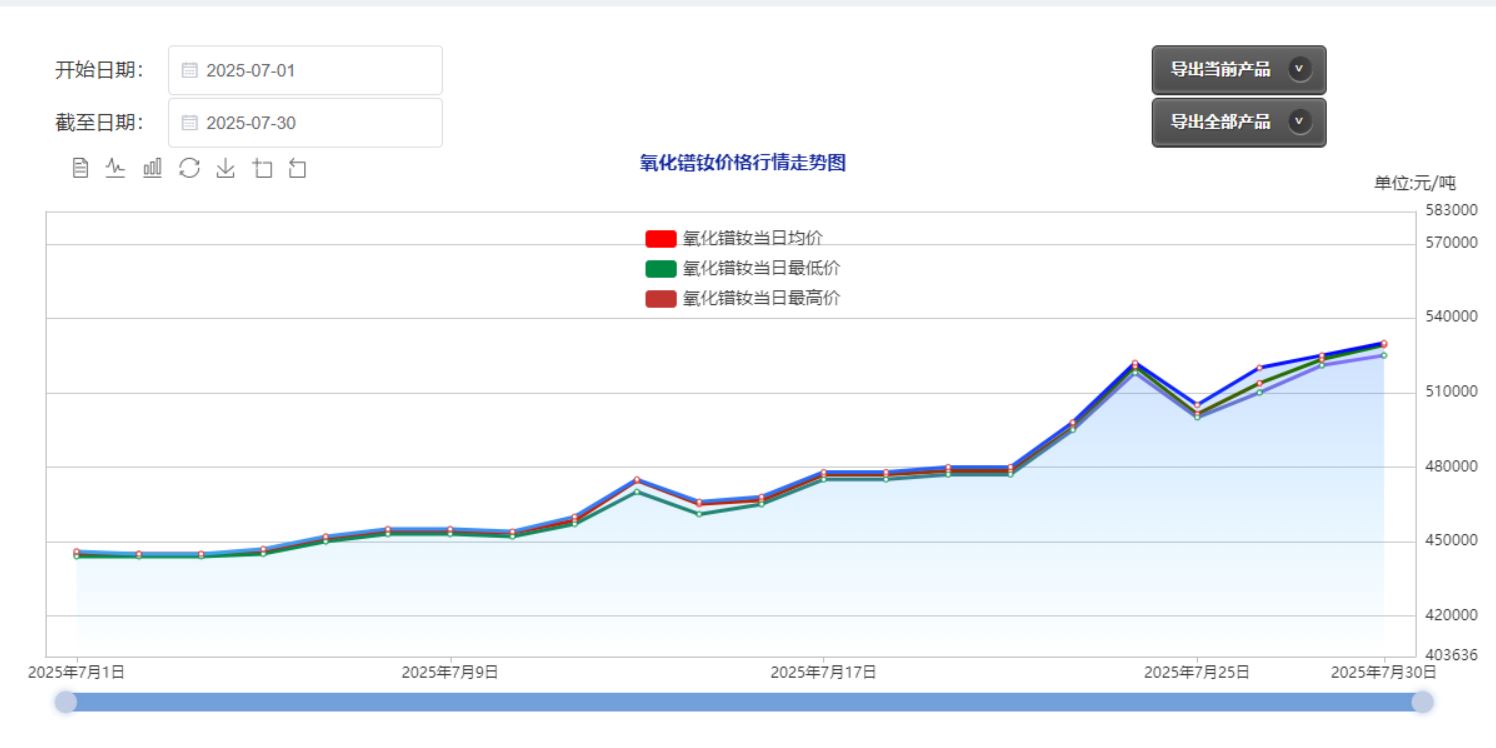Toggle the 氧化镨钕当日最低价 legend series
The image size is (1496, 748).
pos(743,268)
